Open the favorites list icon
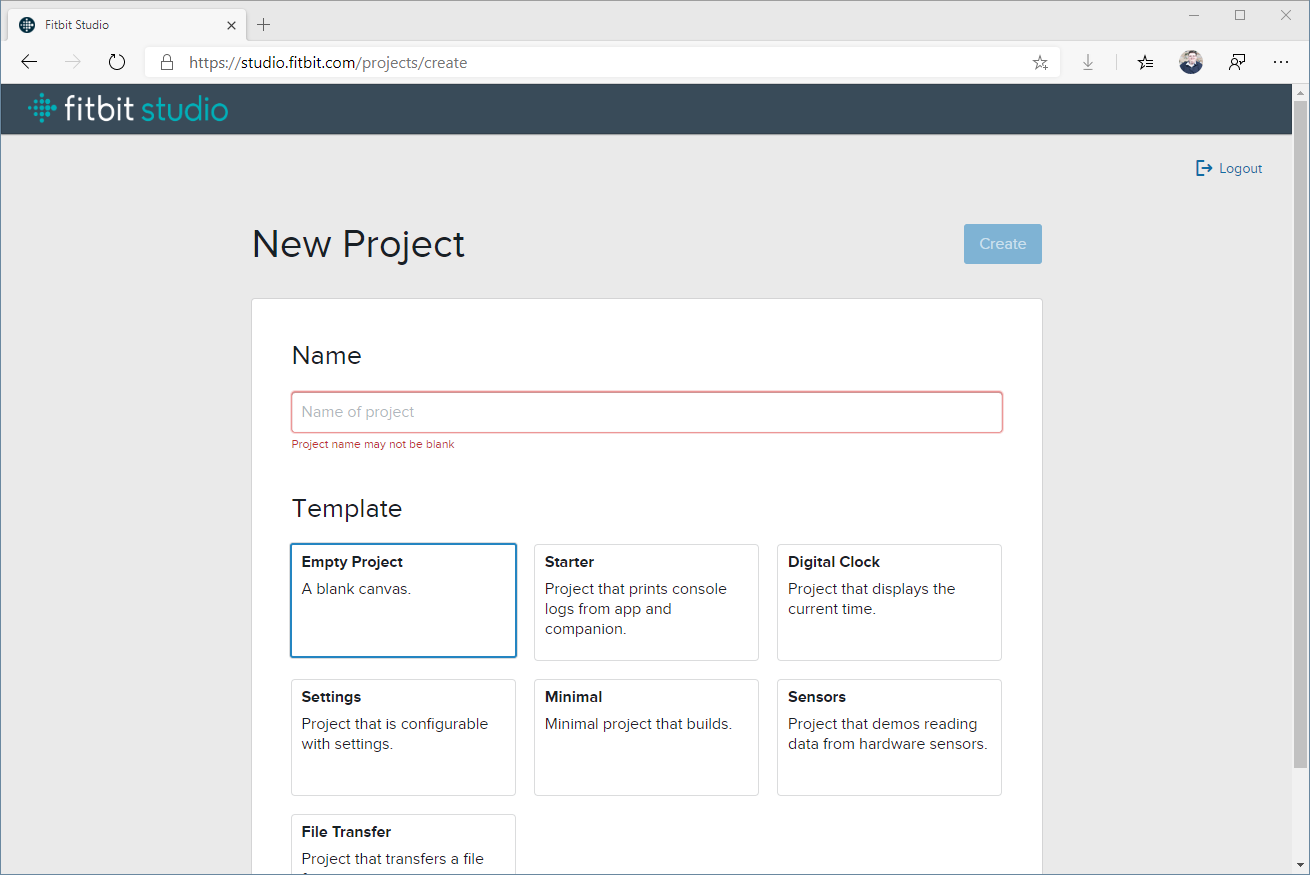The width and height of the screenshot is (1310, 875). 1145,62
